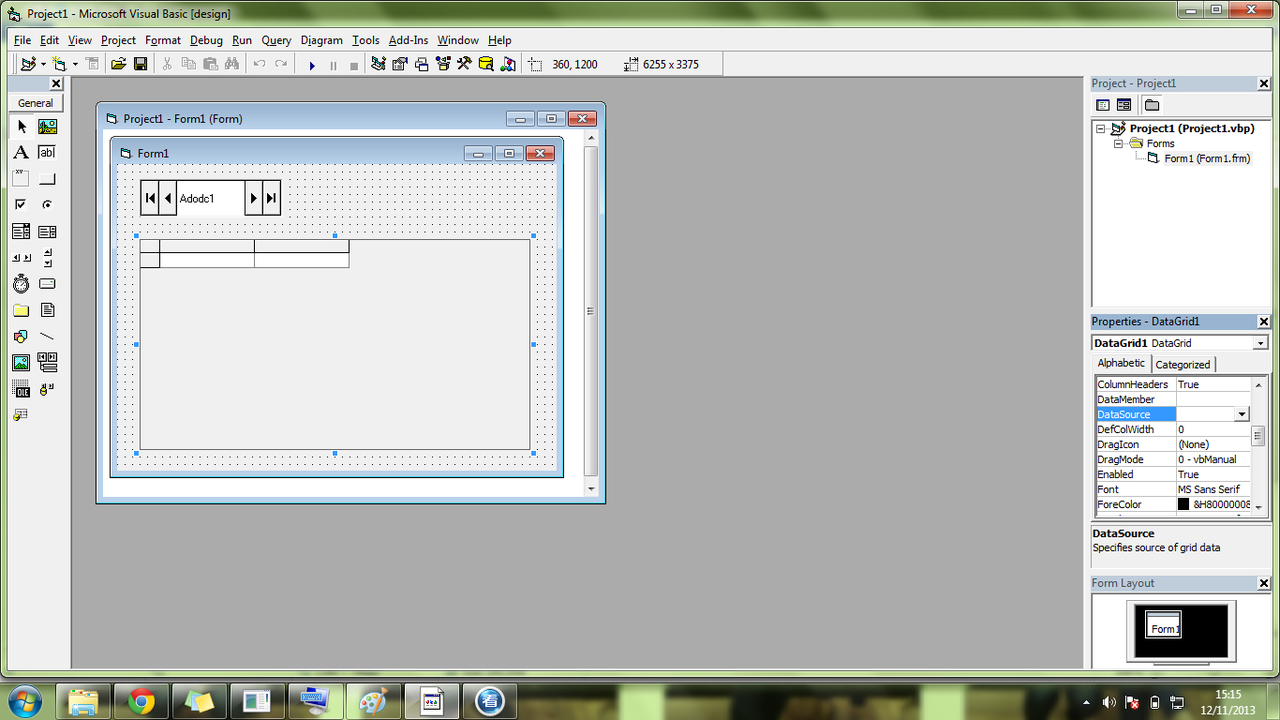Screen dimensions: 1280x720
Task: Select Form1 (Form1.frm) in project tree
Action: tap(1207, 159)
